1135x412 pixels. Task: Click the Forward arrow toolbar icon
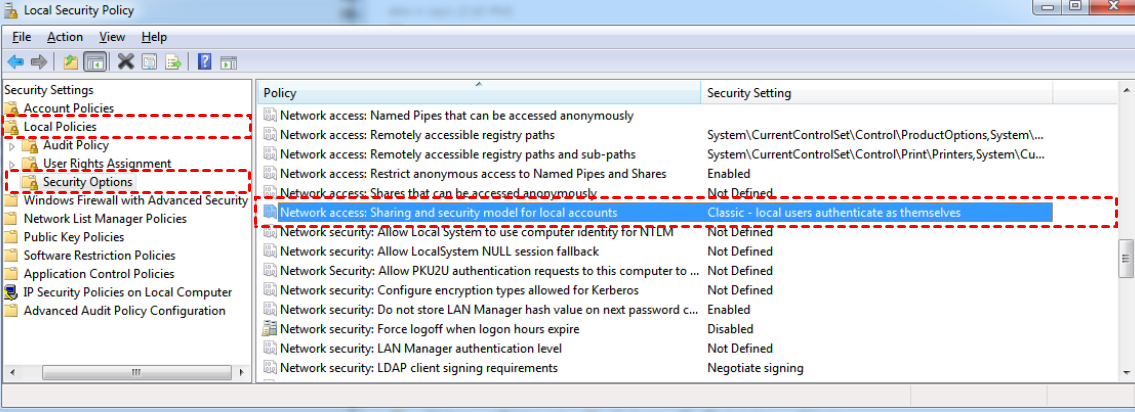click(39, 62)
